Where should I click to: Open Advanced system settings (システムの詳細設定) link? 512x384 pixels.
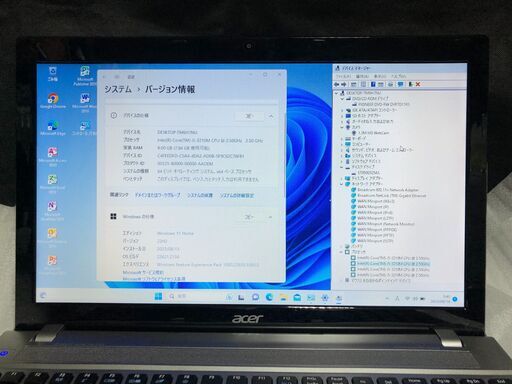[237, 195]
